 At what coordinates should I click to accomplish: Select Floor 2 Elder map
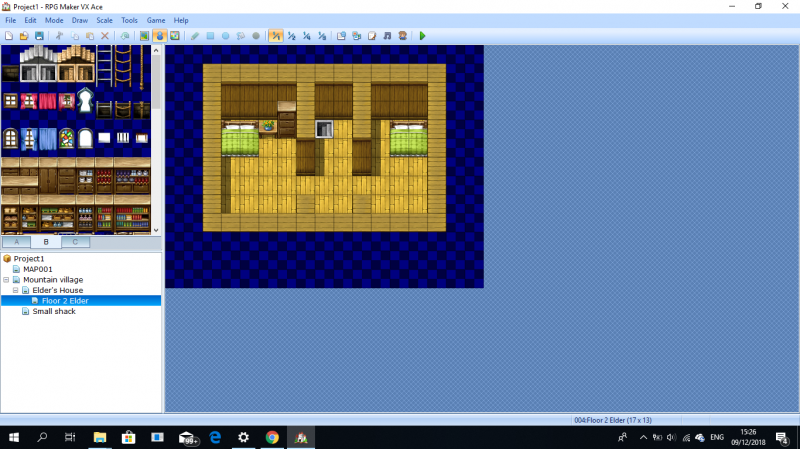tap(65, 301)
